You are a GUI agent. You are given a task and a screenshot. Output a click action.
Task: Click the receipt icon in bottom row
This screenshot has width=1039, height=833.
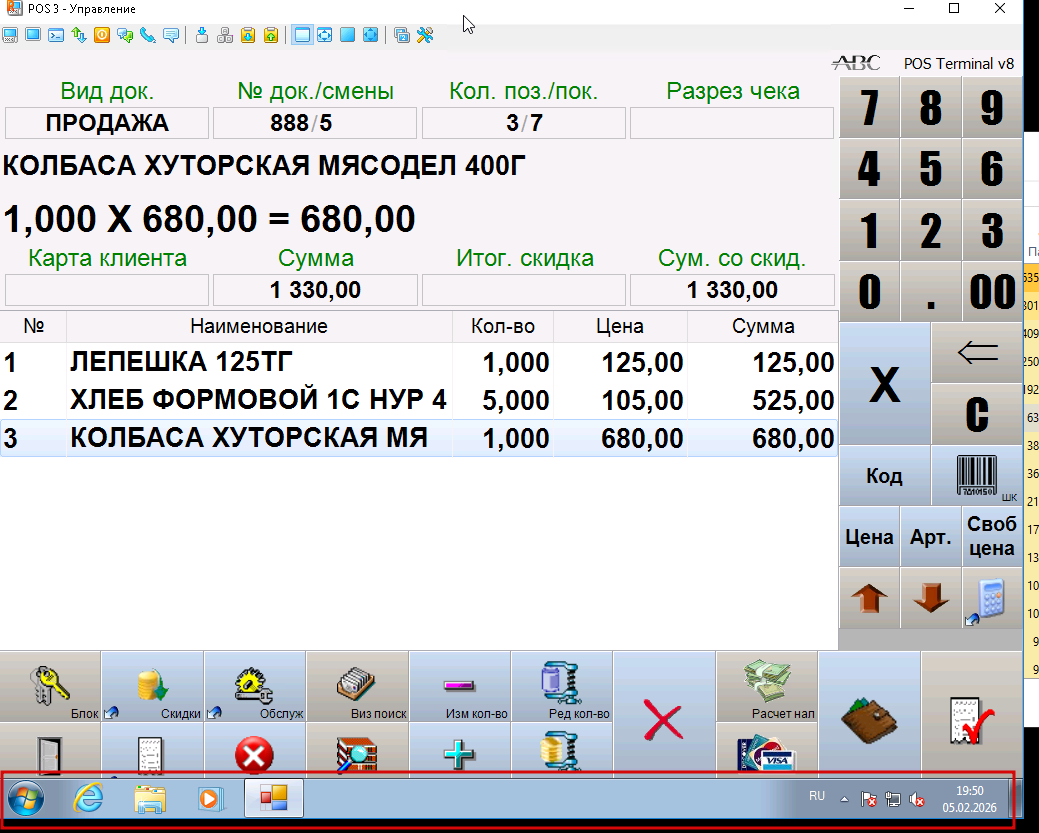coord(153,750)
